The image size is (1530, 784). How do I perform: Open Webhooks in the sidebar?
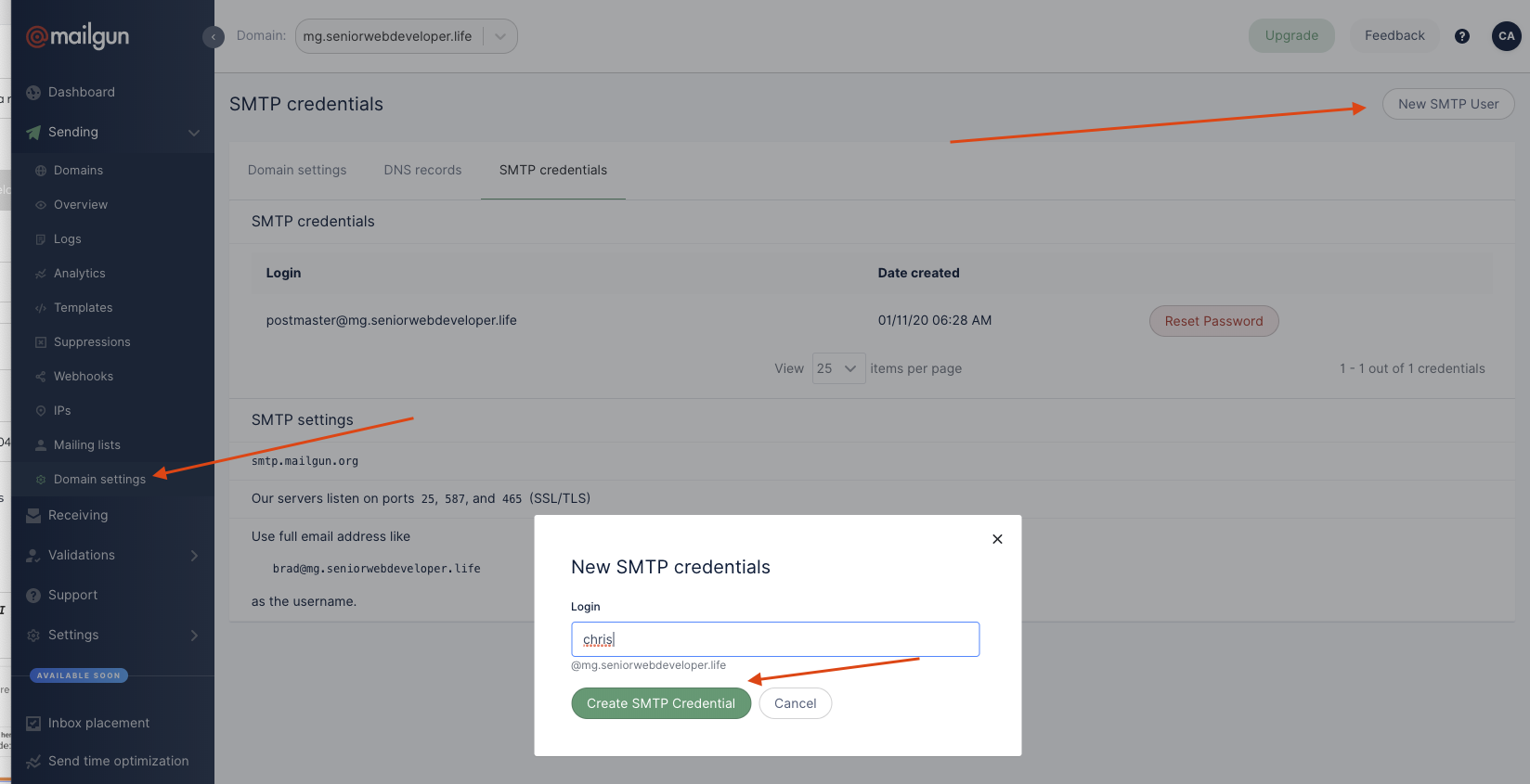84,376
